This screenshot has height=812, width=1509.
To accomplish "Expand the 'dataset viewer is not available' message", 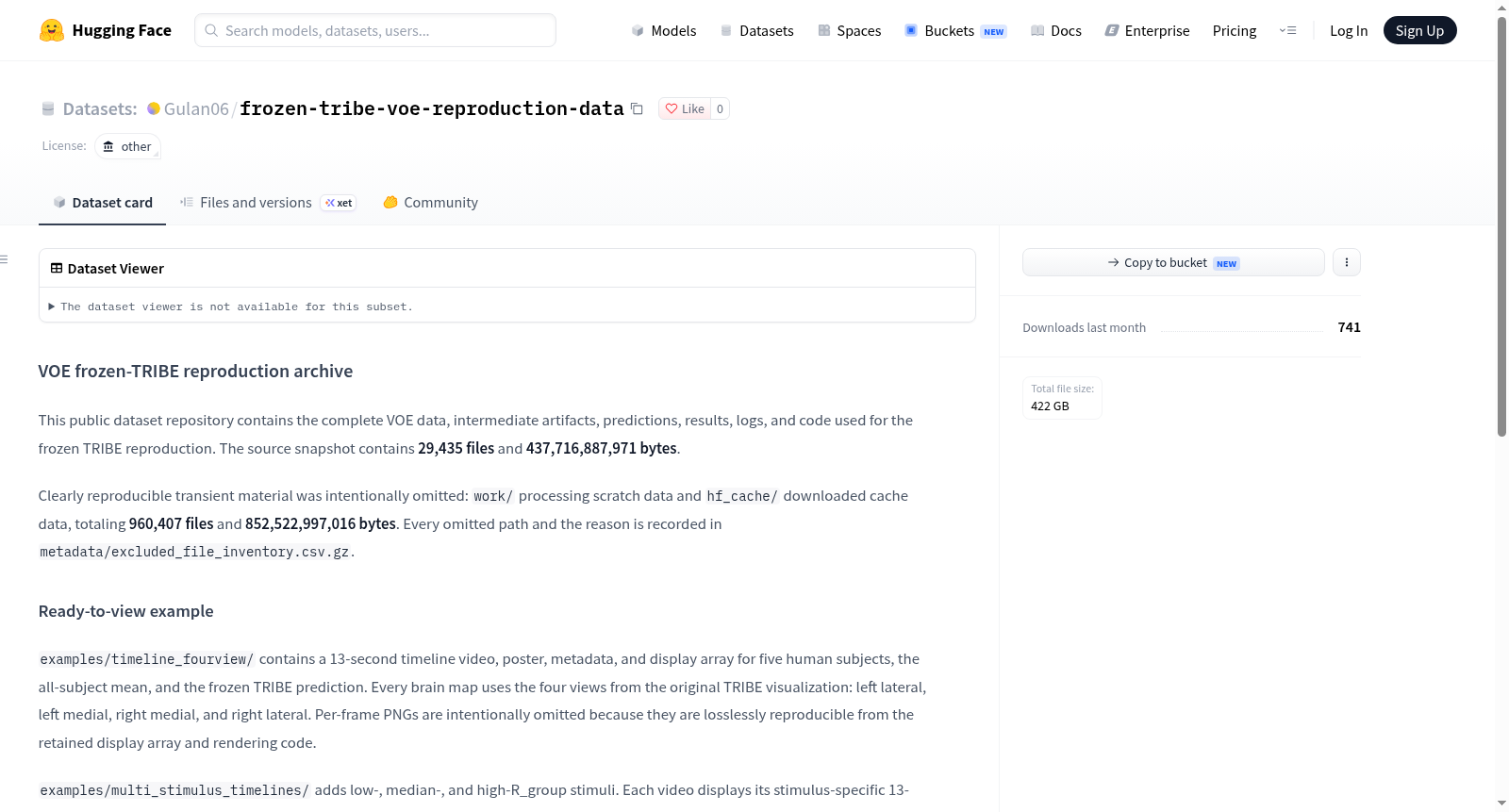I will pyautogui.click(x=231, y=307).
